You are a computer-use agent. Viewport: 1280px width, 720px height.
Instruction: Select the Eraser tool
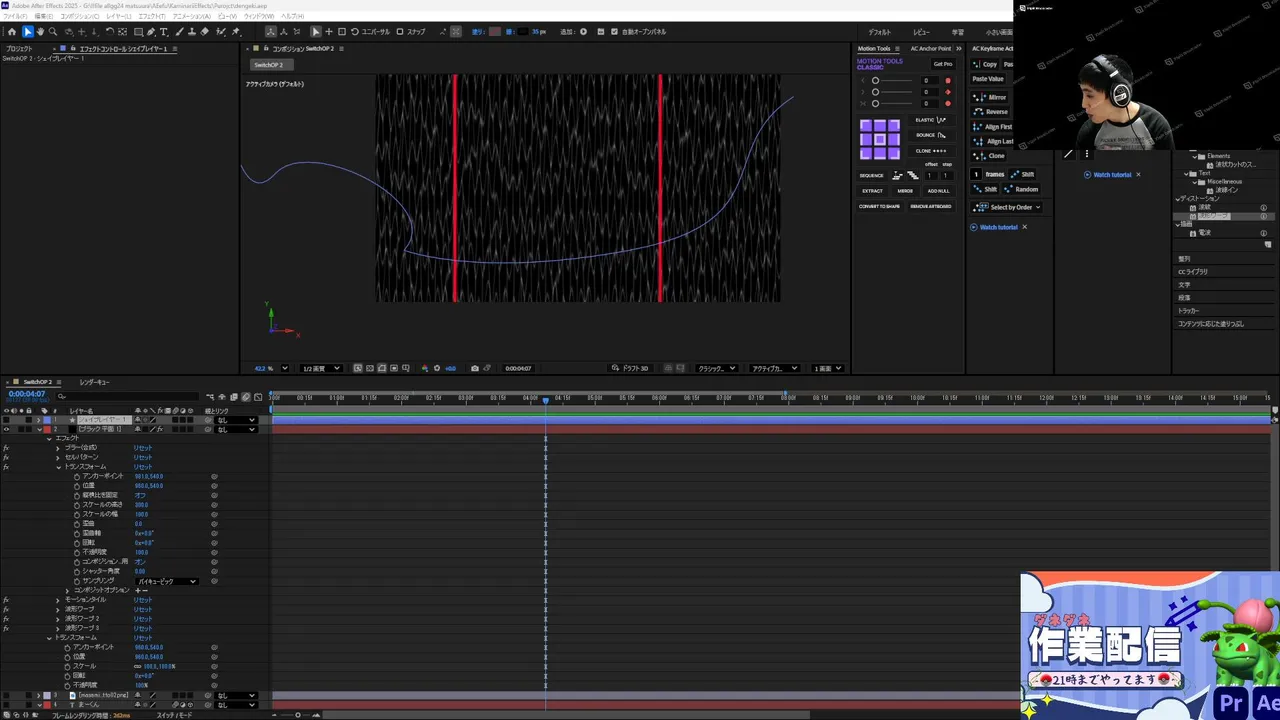[x=204, y=32]
